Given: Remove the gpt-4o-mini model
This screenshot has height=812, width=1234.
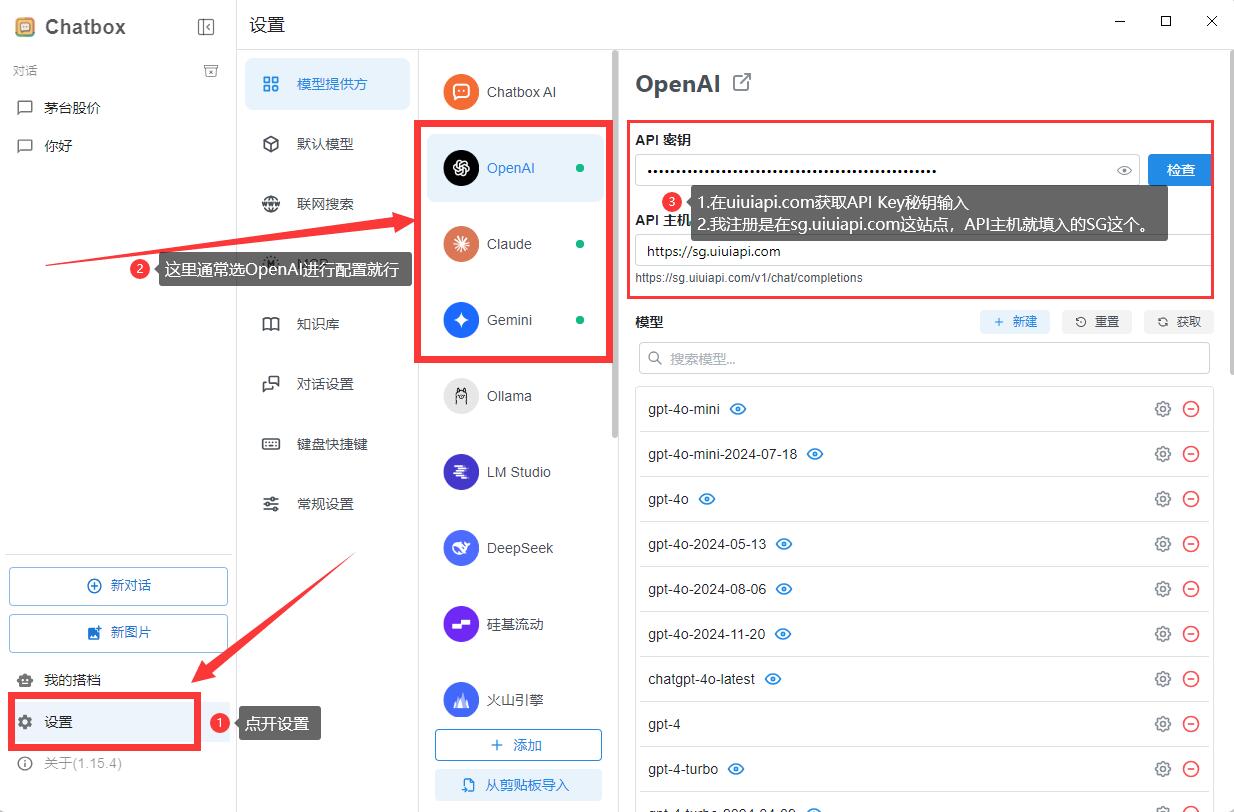Looking at the screenshot, I should (1191, 409).
